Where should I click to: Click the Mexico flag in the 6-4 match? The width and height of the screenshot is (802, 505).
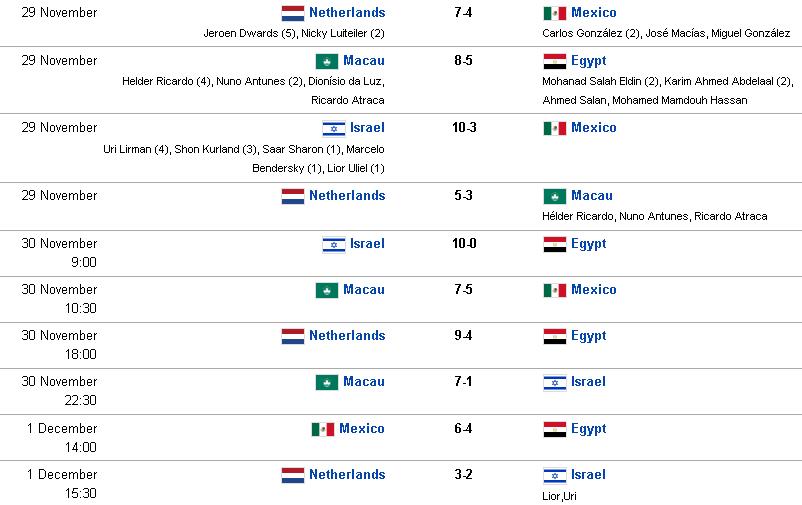pyautogui.click(x=323, y=429)
